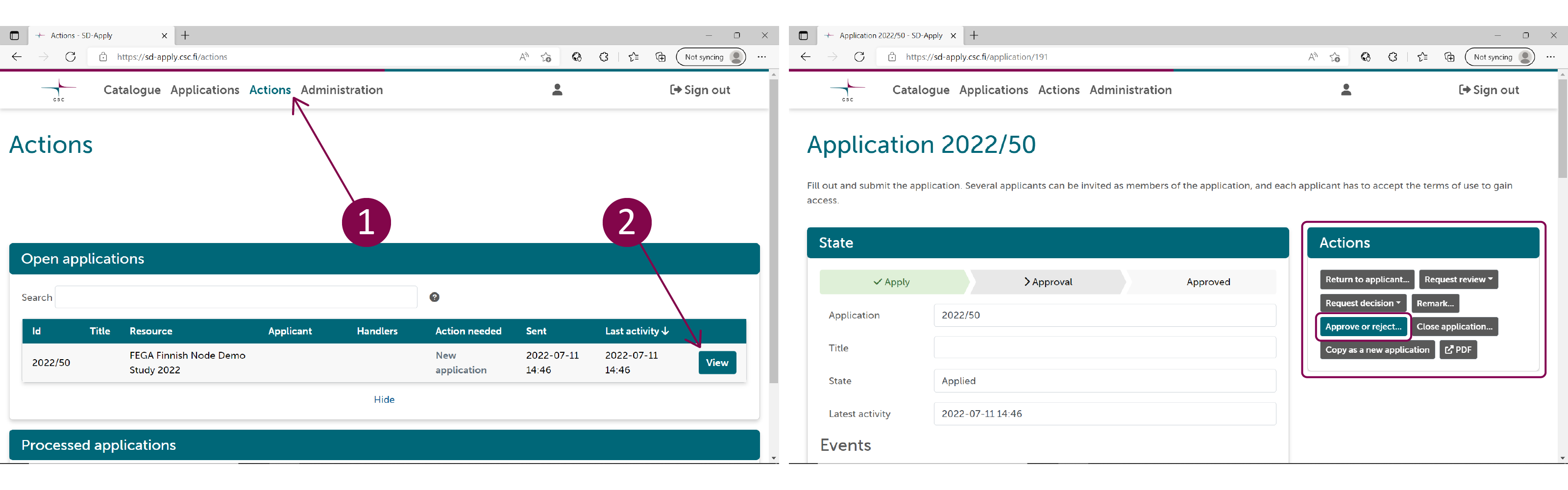The image size is (1568, 490).
Task: Open the user profile icon in left window
Action: click(557, 90)
